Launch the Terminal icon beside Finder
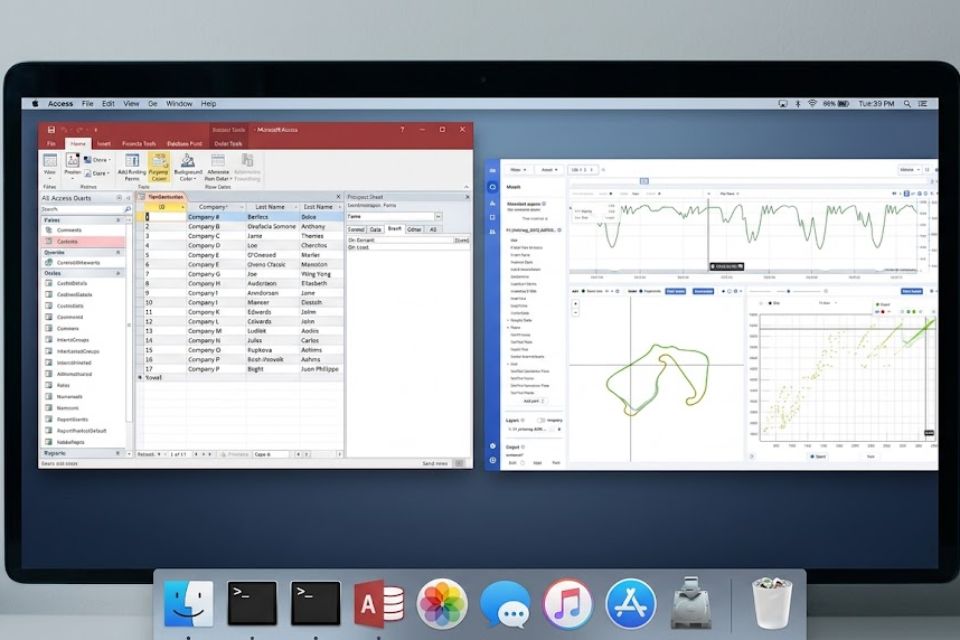 click(252, 604)
